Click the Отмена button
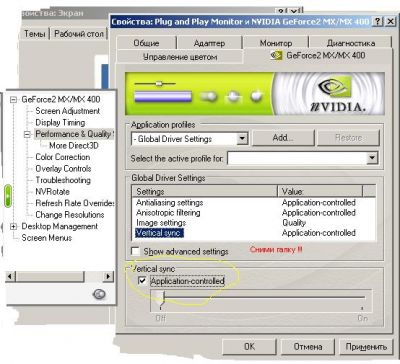The width and height of the screenshot is (400, 364). tap(308, 346)
